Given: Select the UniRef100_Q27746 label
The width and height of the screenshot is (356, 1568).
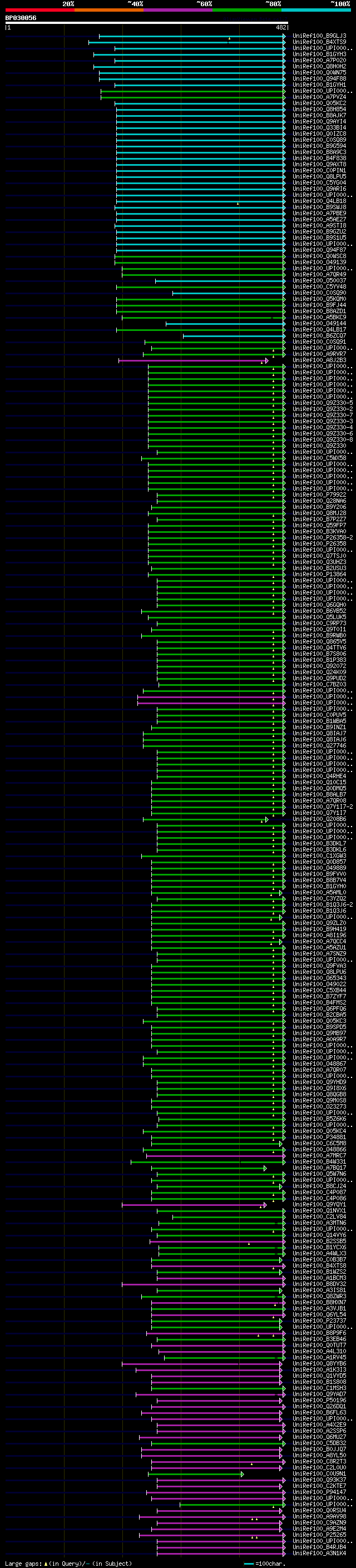Looking at the screenshot, I should tap(319, 746).
